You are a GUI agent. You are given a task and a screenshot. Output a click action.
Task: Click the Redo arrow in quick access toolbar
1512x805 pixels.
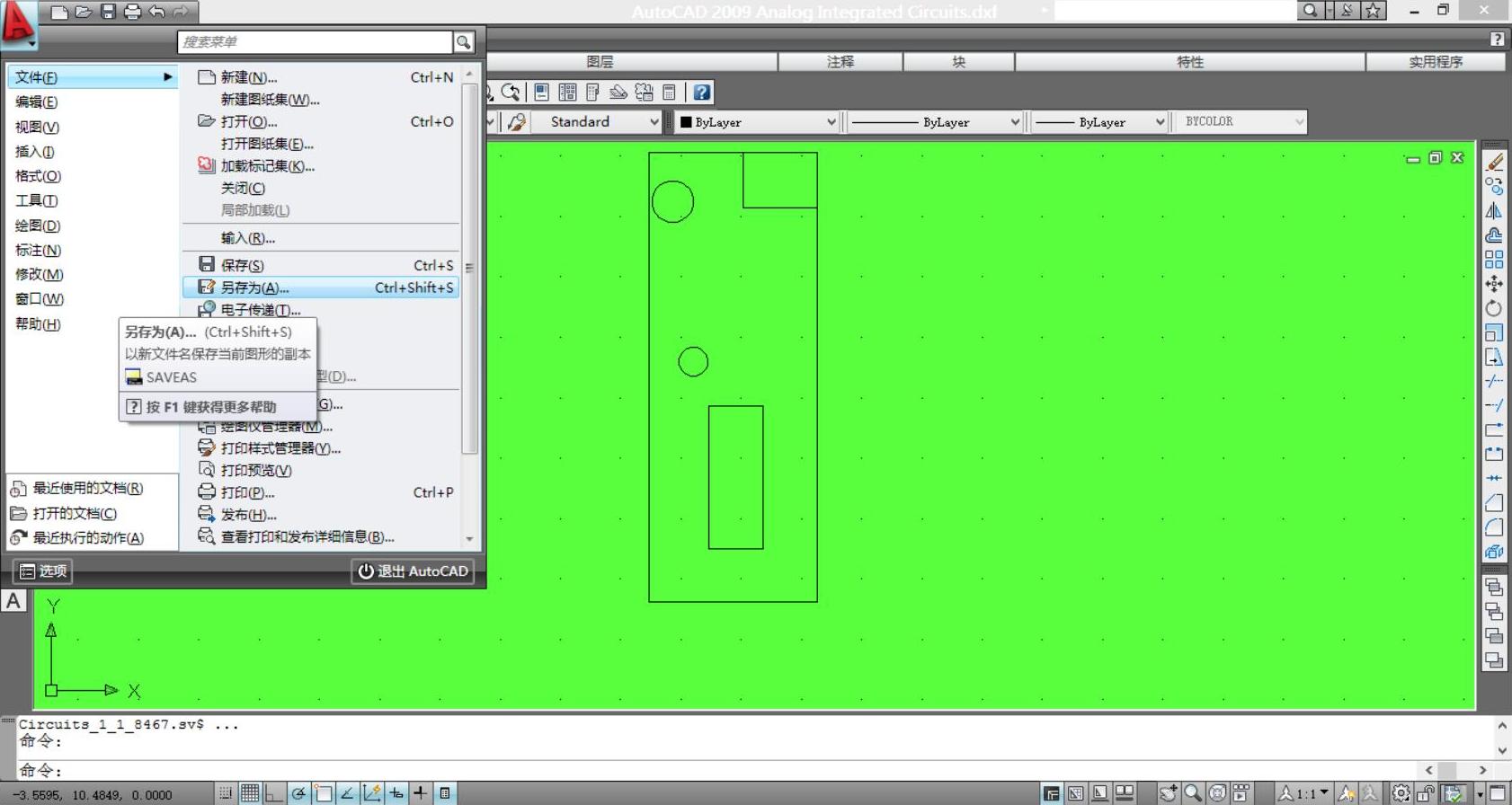tap(181, 12)
